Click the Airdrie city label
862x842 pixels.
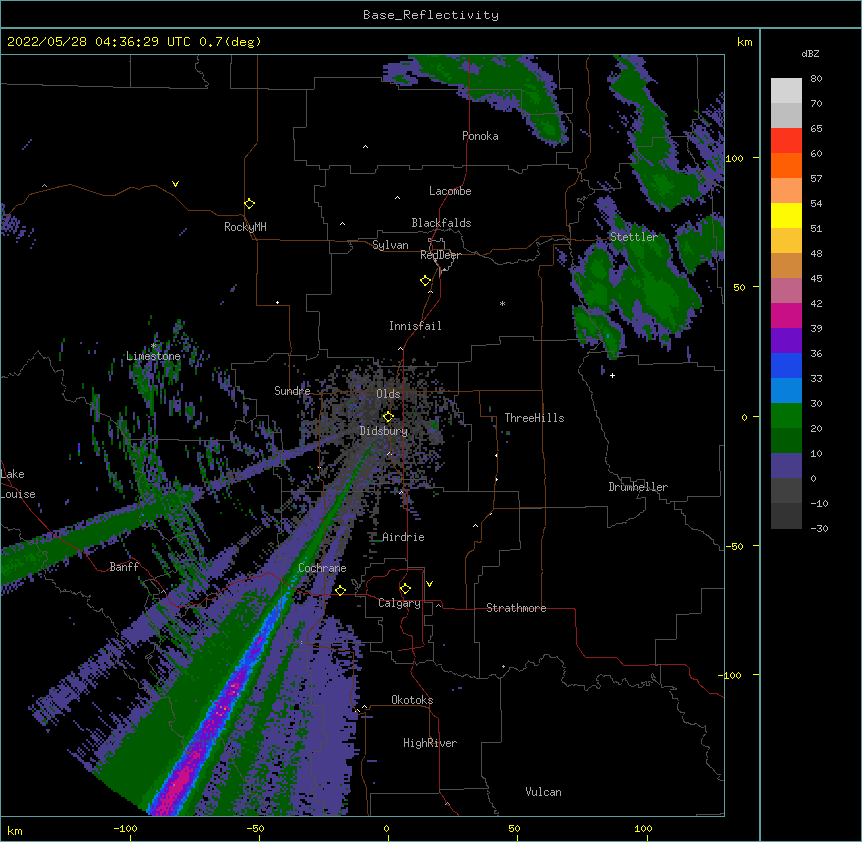point(403,537)
